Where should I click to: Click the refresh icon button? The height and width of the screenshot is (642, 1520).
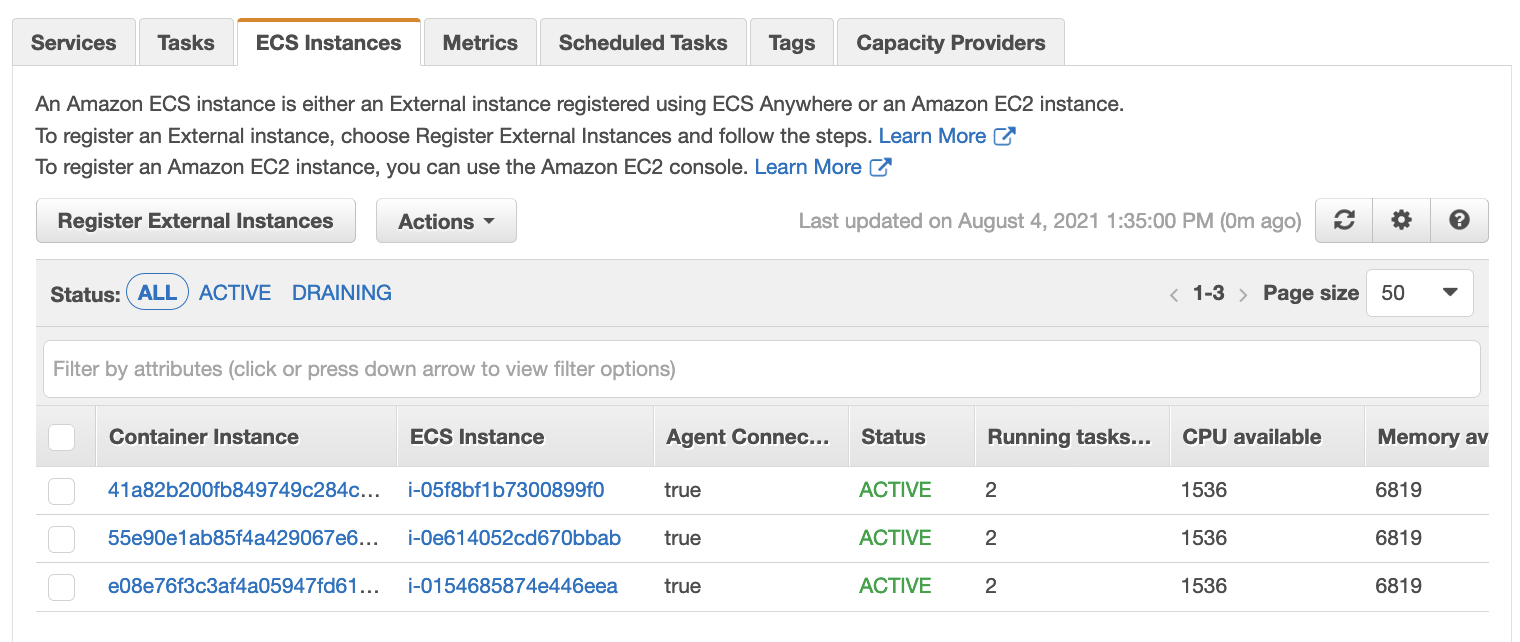click(1344, 221)
